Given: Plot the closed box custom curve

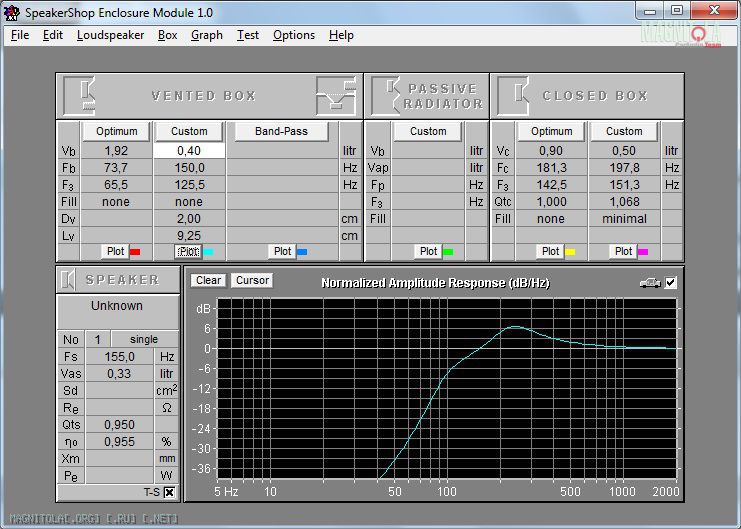Looking at the screenshot, I should [x=623, y=251].
